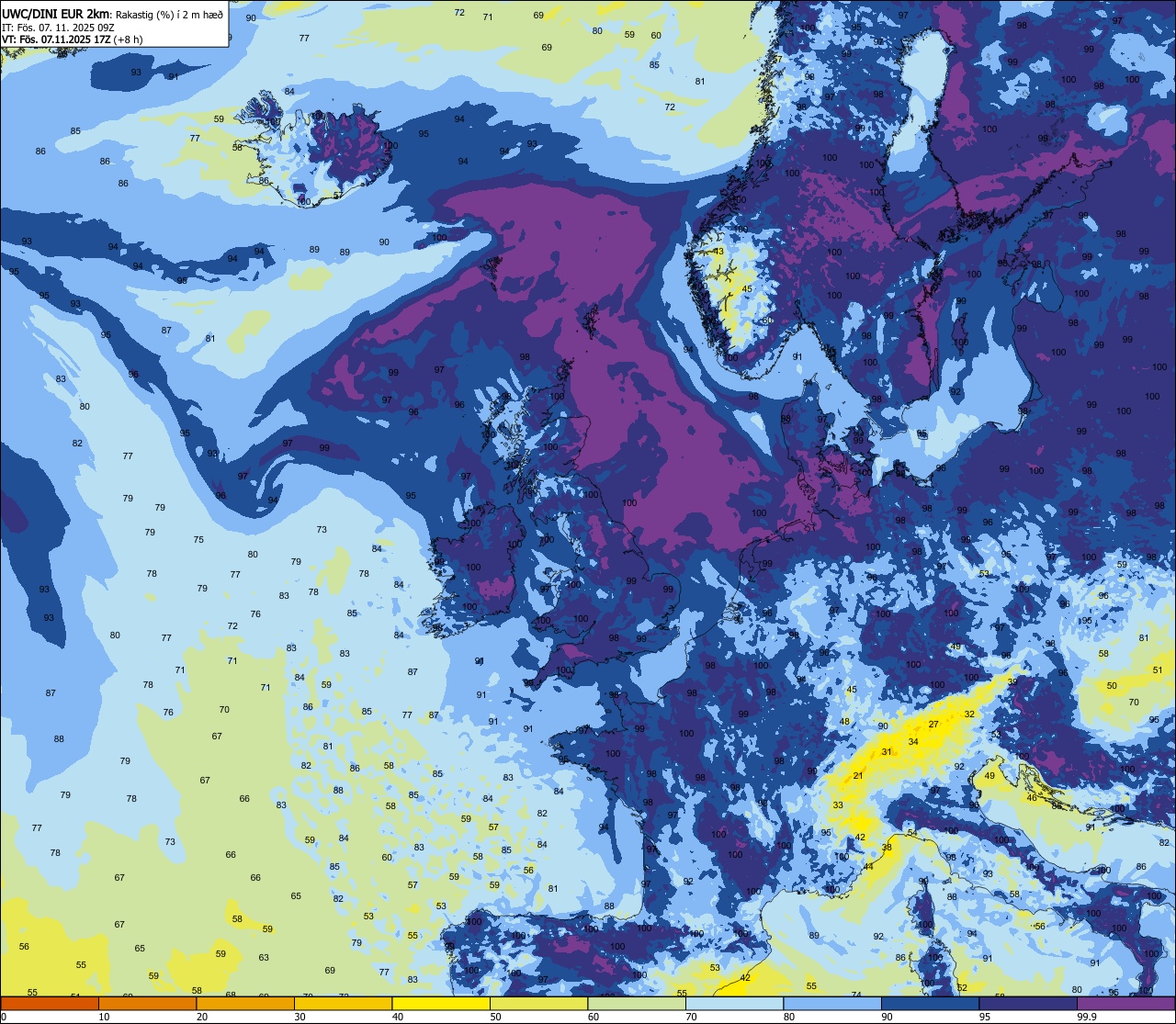
Task: Pick the 50–60 yellow-green legend segment
Action: tap(538, 1004)
